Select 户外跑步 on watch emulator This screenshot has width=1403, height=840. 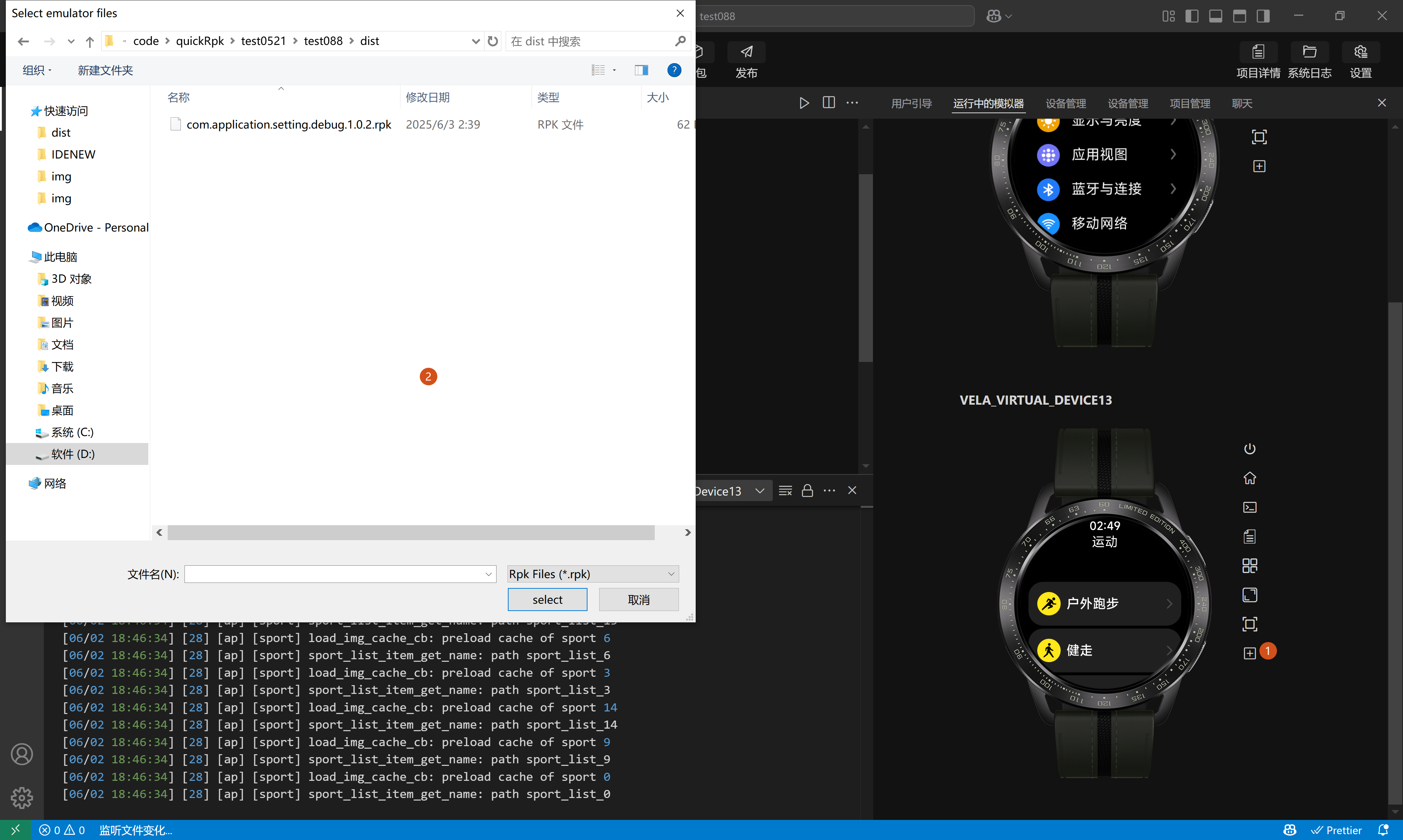click(x=1104, y=603)
